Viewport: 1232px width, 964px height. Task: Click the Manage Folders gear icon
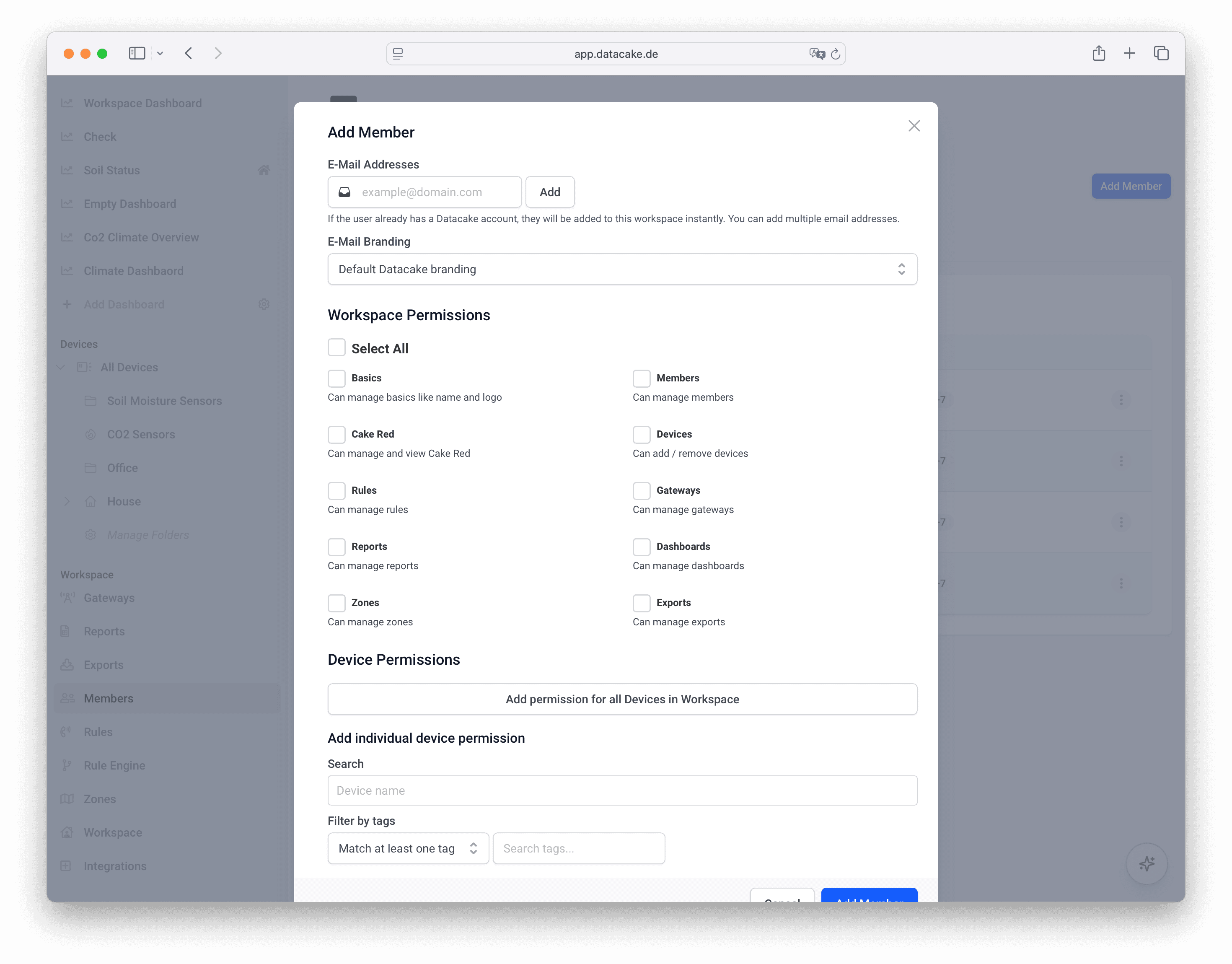(x=90, y=534)
